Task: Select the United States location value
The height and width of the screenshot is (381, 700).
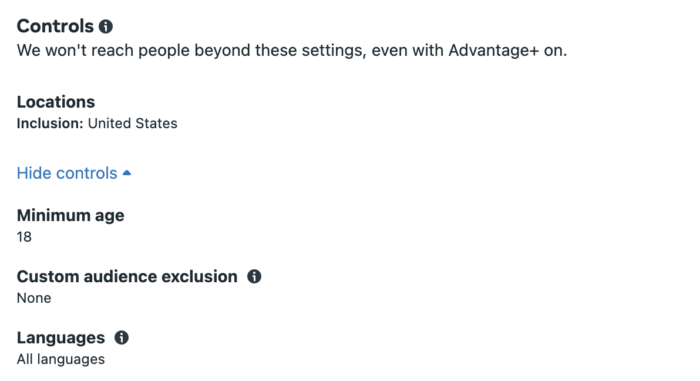Action: tap(133, 123)
